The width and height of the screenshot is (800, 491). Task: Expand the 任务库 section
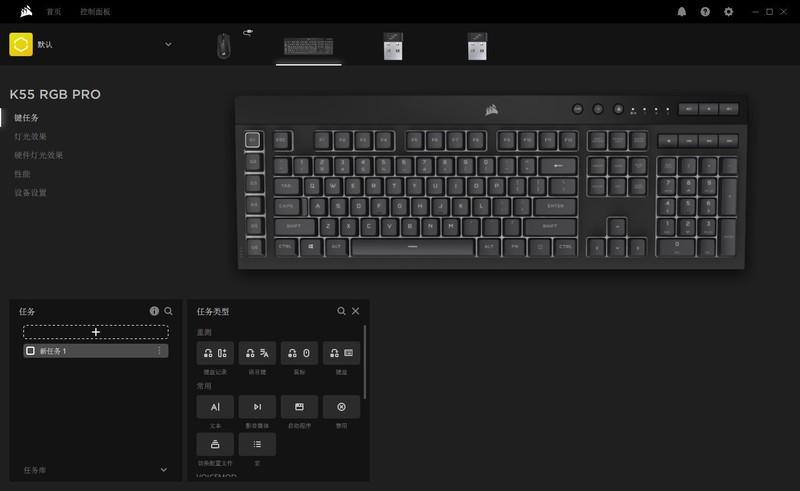pyautogui.click(x=164, y=470)
